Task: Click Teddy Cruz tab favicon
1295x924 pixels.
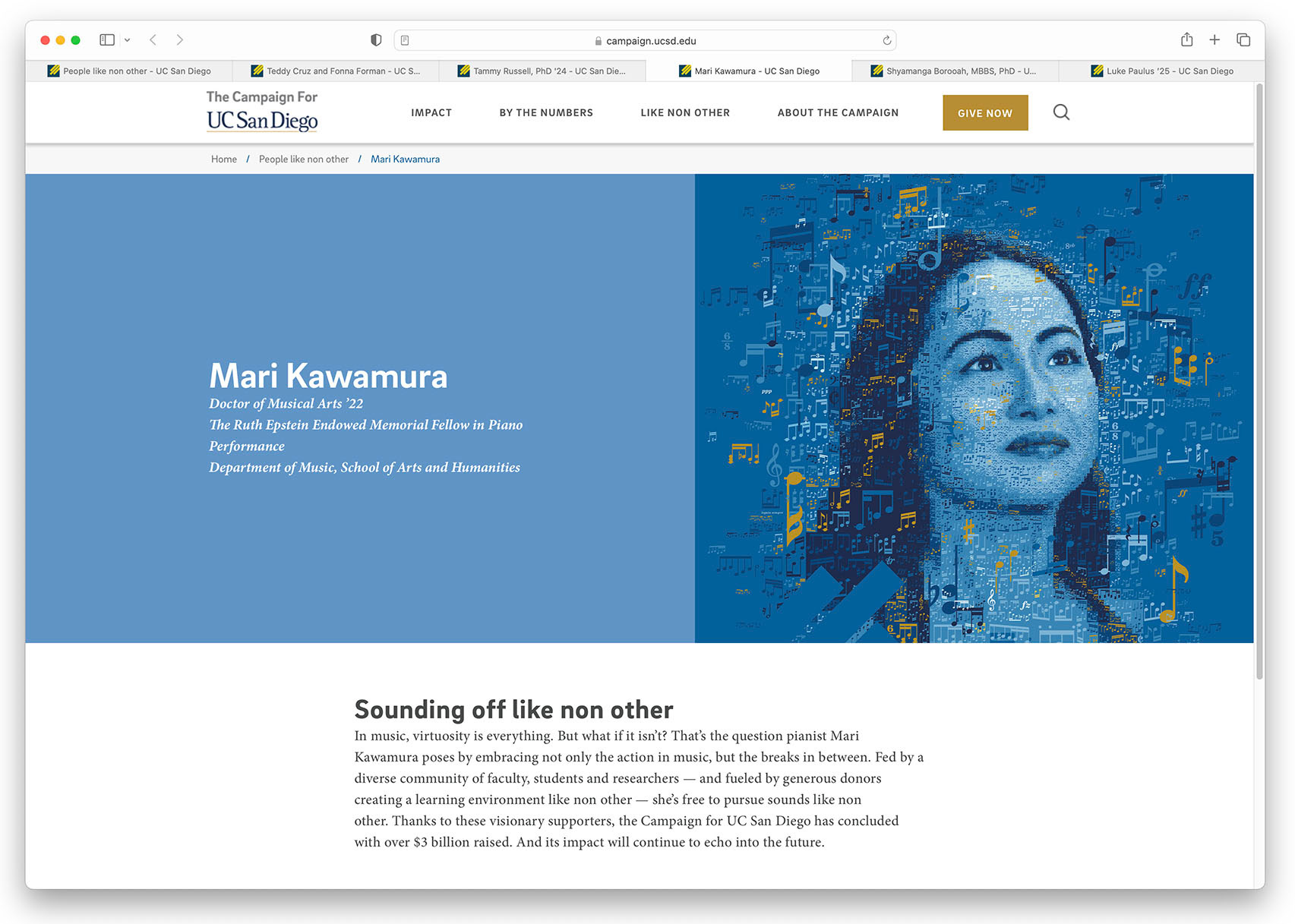Action: point(257,71)
